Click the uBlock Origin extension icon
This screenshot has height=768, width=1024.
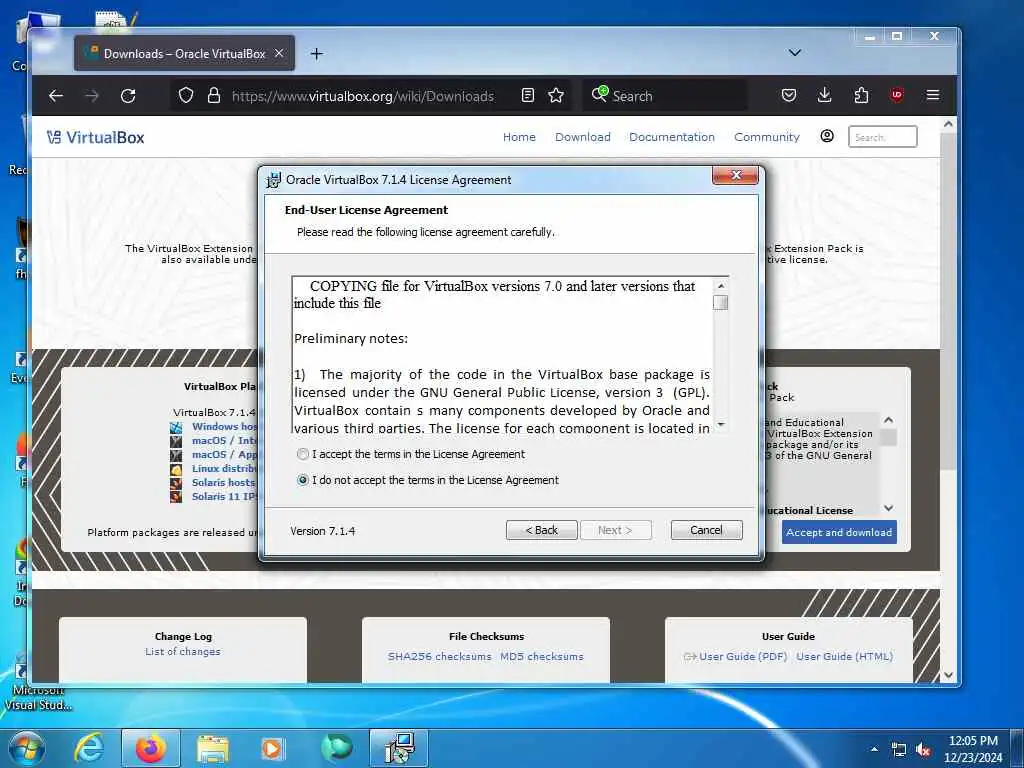pos(897,95)
